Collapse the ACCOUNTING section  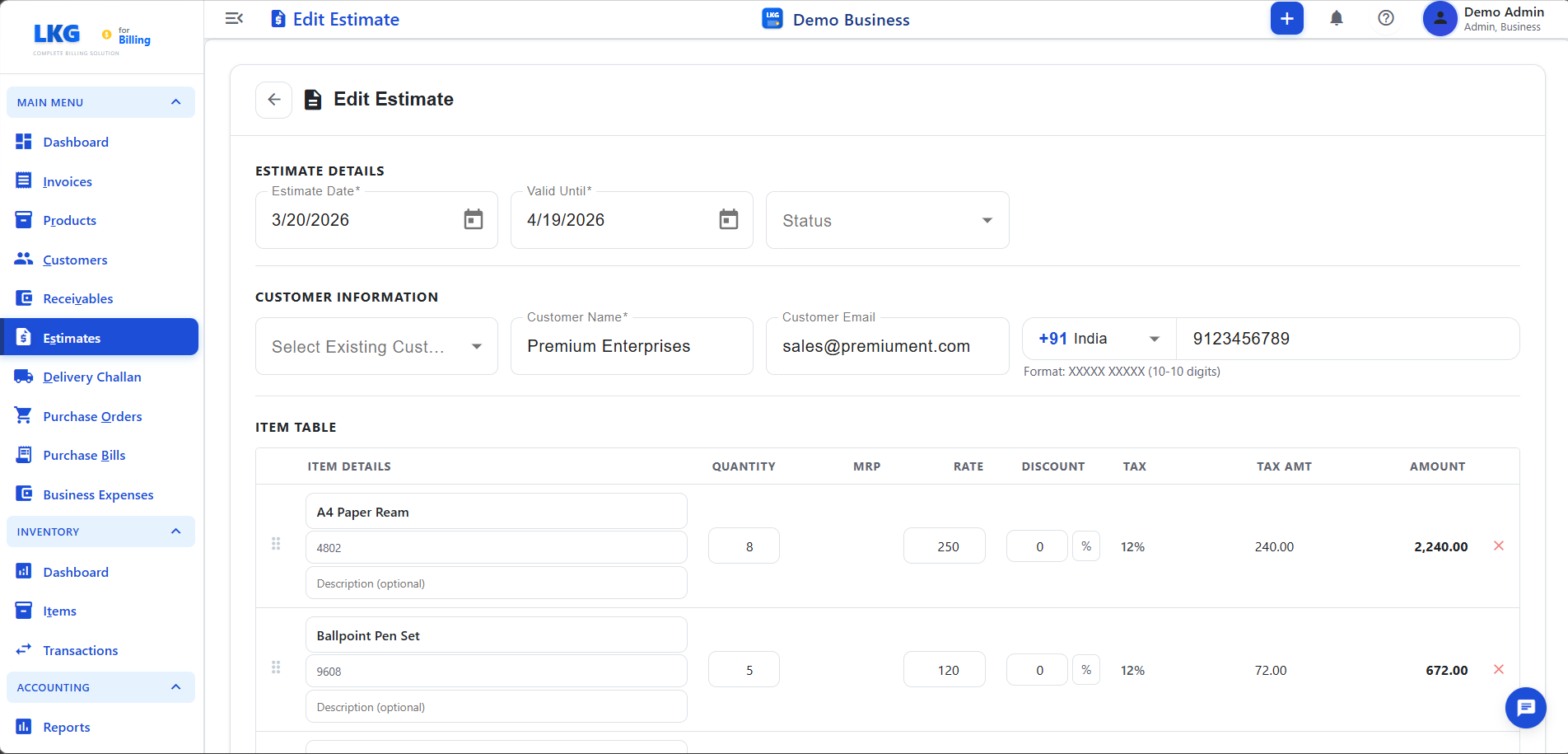click(x=100, y=687)
